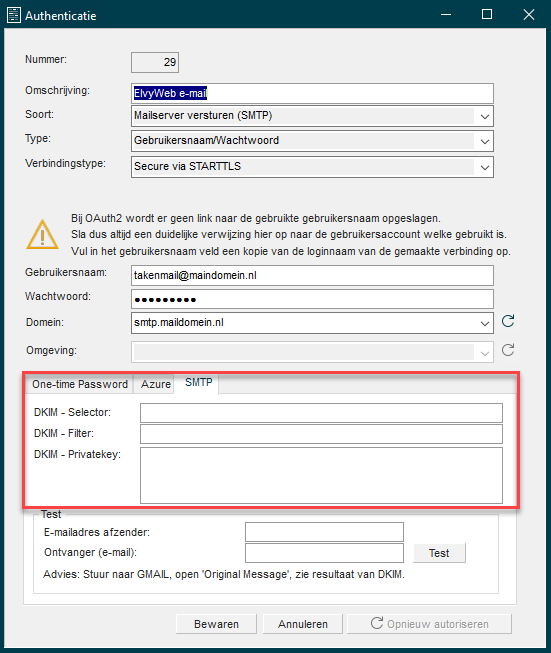Click the refresh icon beside Omgeving field
The image size is (551, 653).
click(508, 350)
